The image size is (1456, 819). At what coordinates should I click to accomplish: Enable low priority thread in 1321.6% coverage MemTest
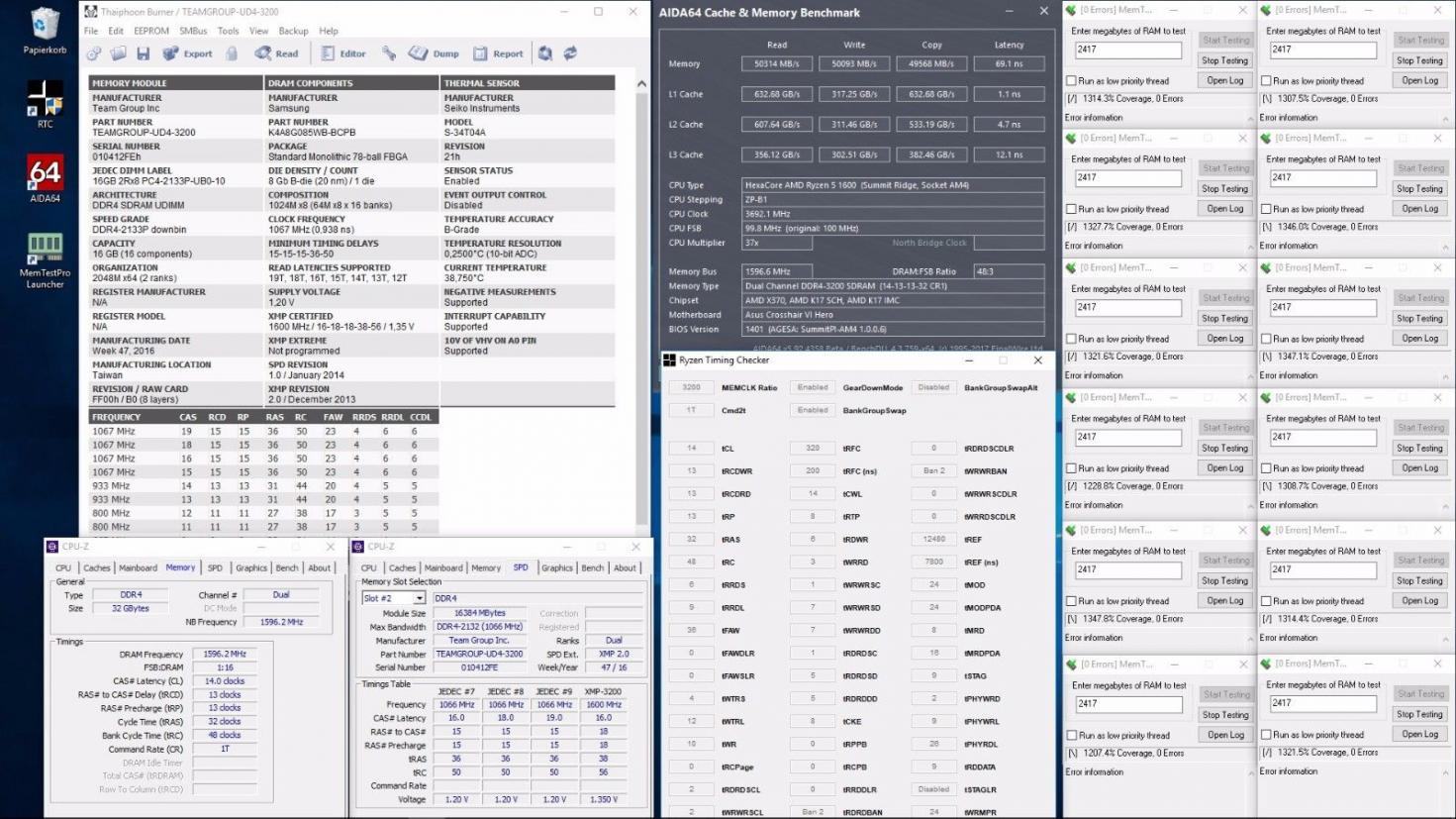point(1071,339)
